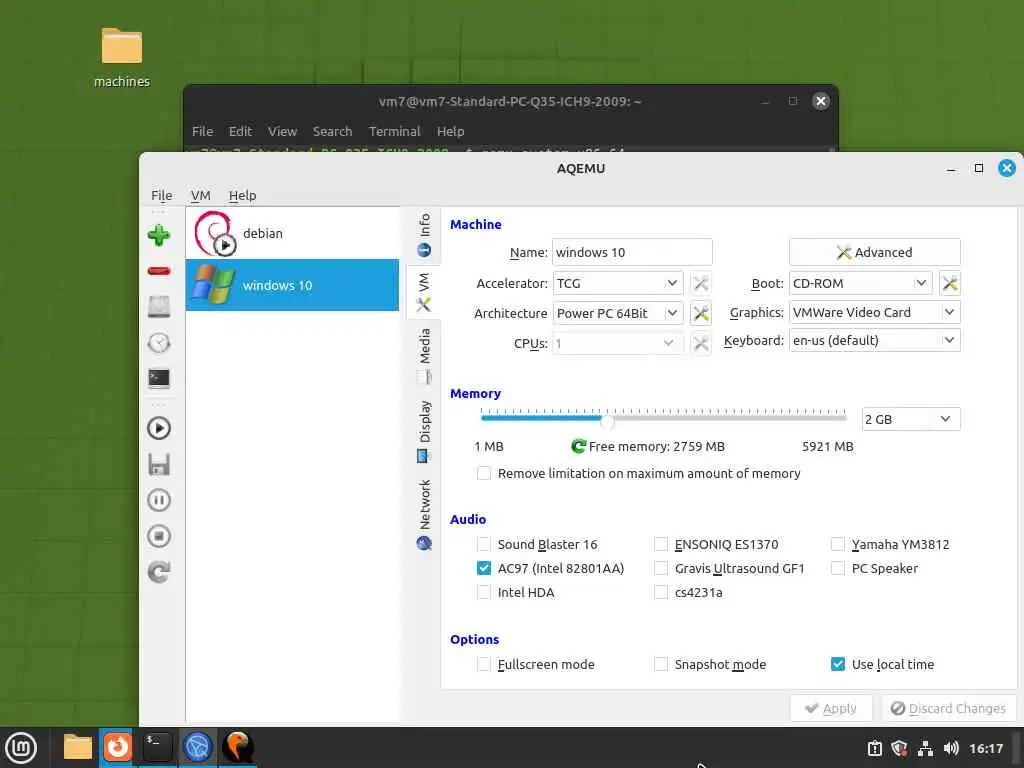Image resolution: width=1024 pixels, height=768 pixels.
Task: Select the windows 10 virtual machine
Action: click(293, 285)
